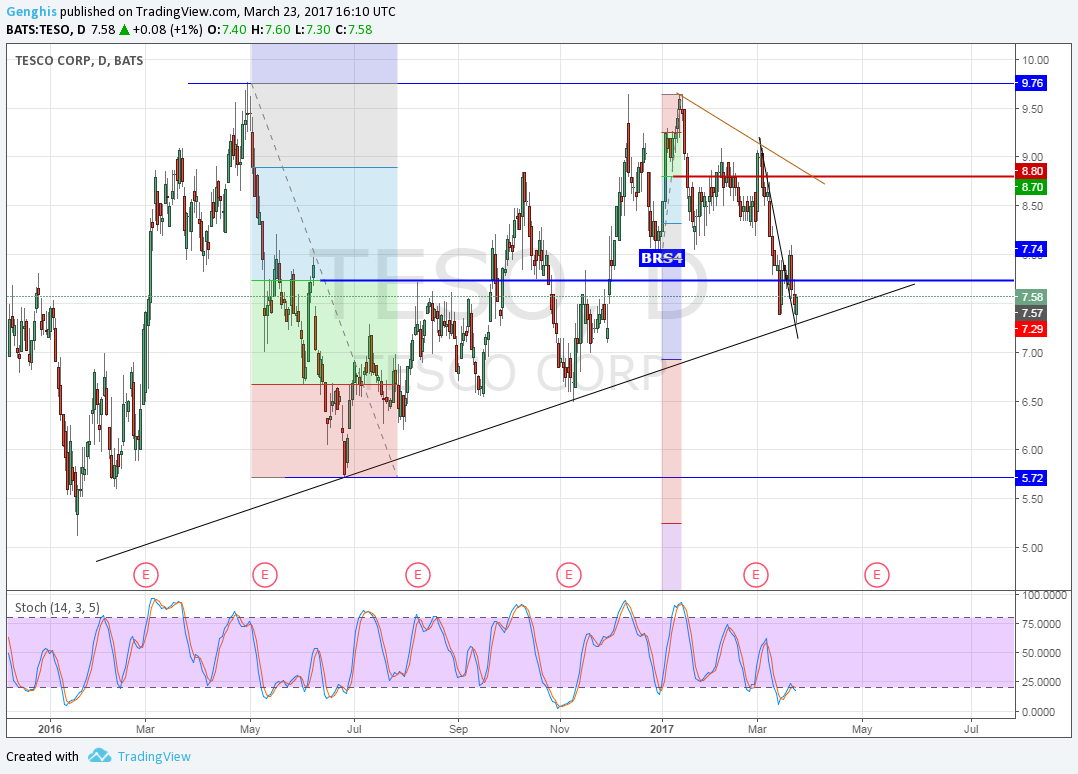Click the 8.80 red price label
The image size is (1078, 774).
pos(1031,171)
